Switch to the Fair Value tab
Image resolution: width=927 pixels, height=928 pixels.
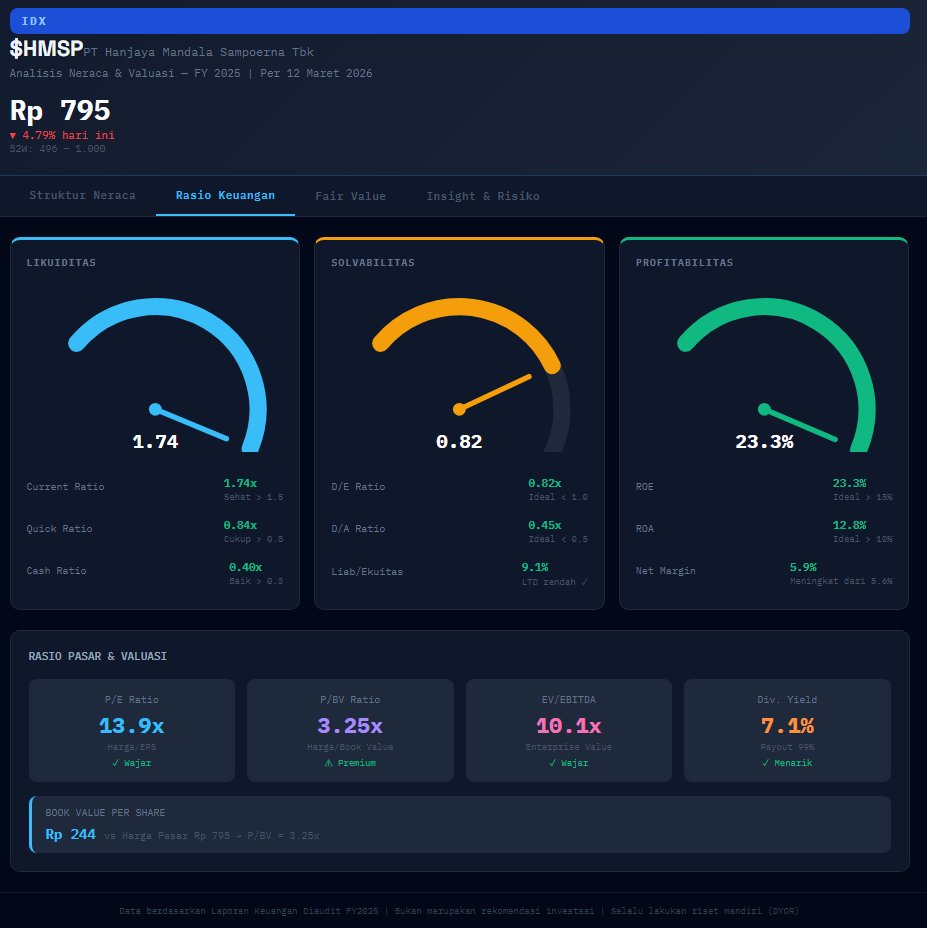350,196
